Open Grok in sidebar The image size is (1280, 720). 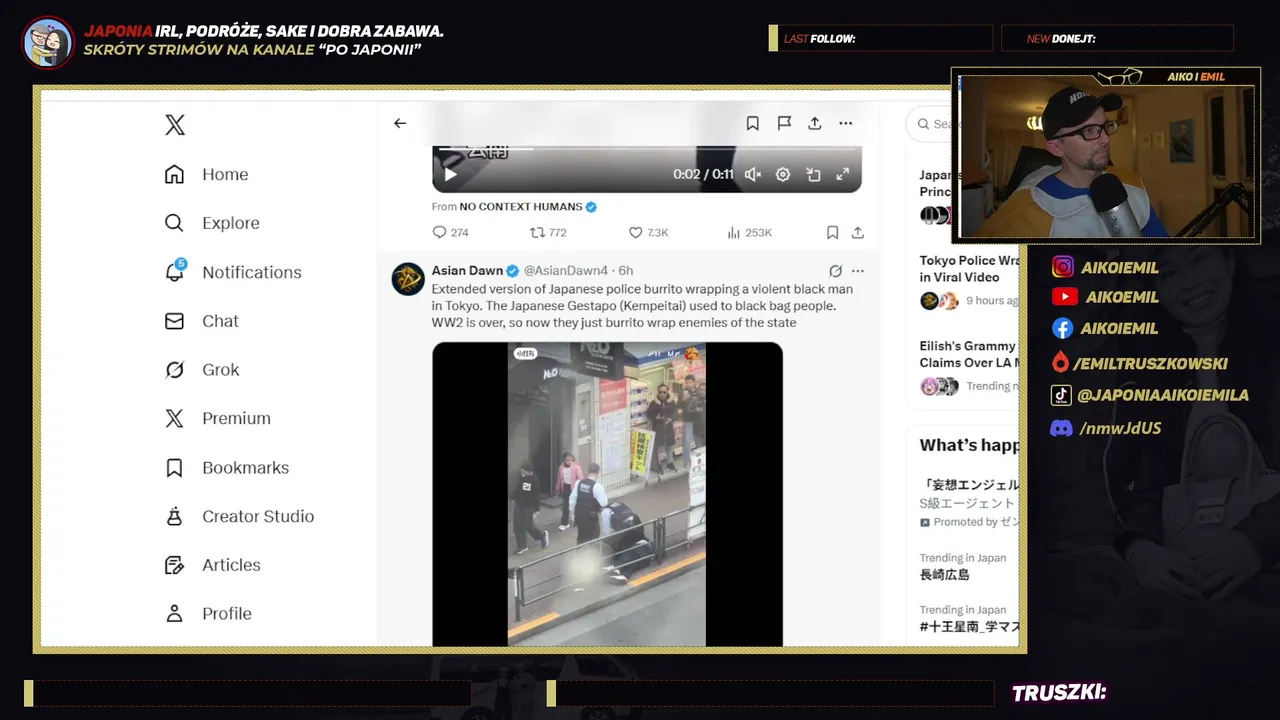(201, 370)
